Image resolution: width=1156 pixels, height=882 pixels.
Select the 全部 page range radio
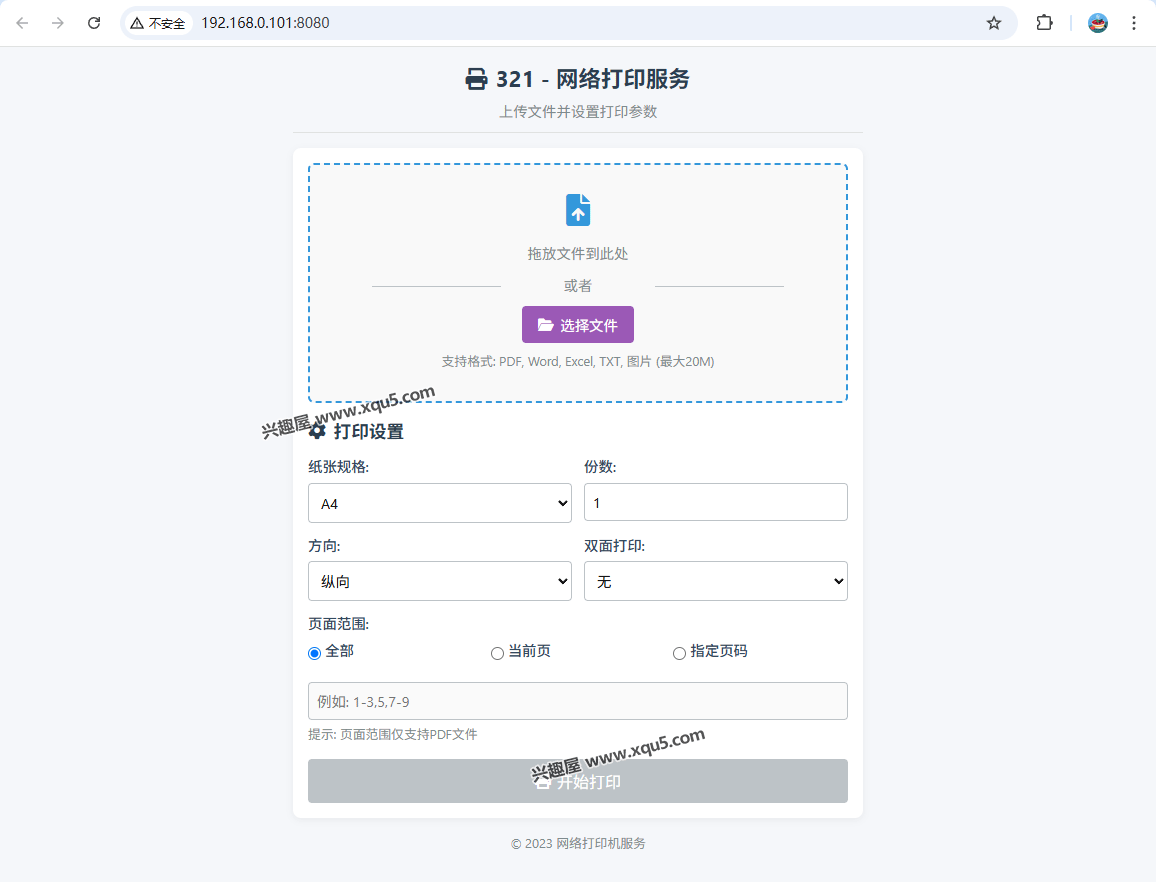click(x=315, y=653)
